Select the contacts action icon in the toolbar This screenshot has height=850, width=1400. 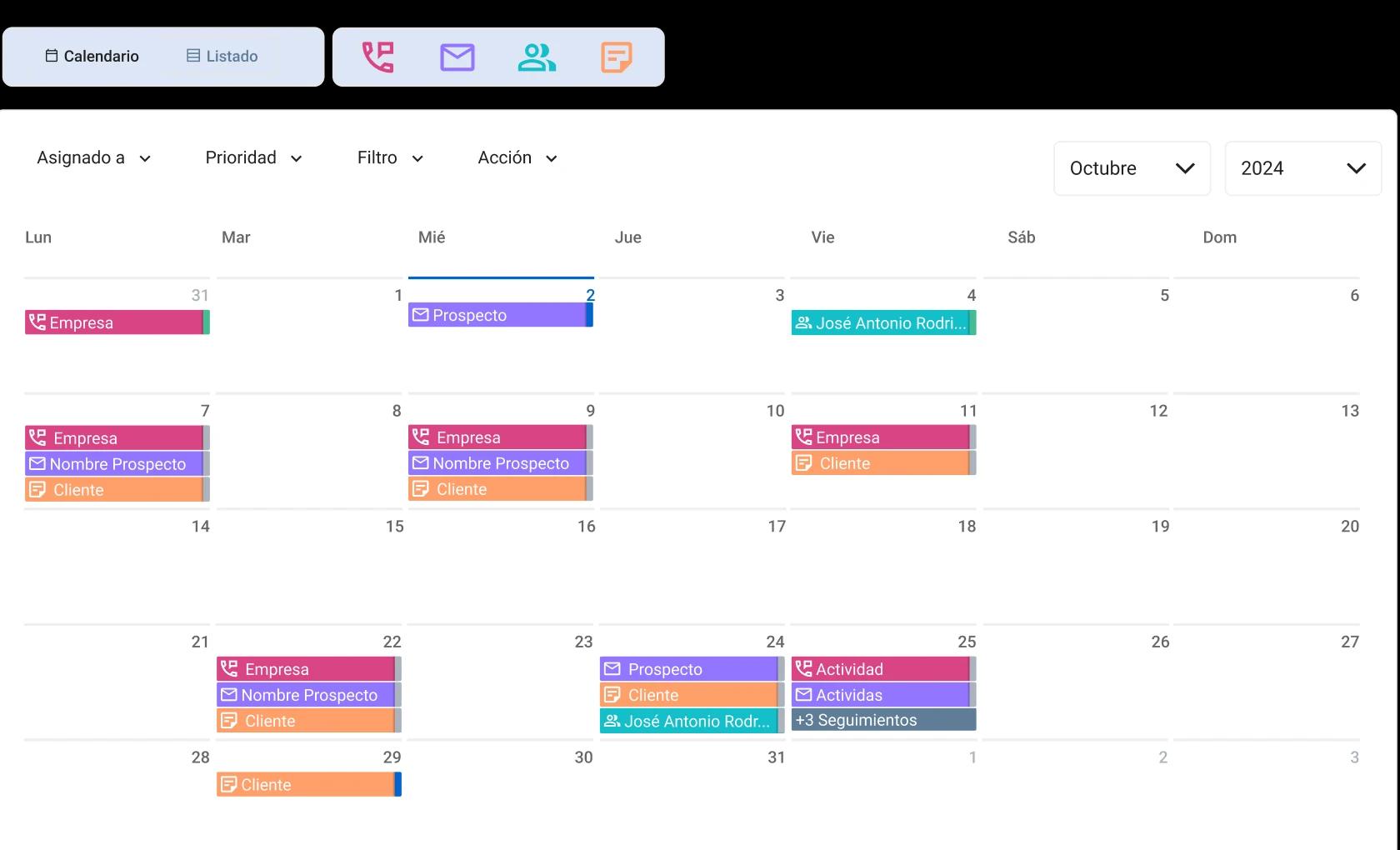tap(537, 56)
